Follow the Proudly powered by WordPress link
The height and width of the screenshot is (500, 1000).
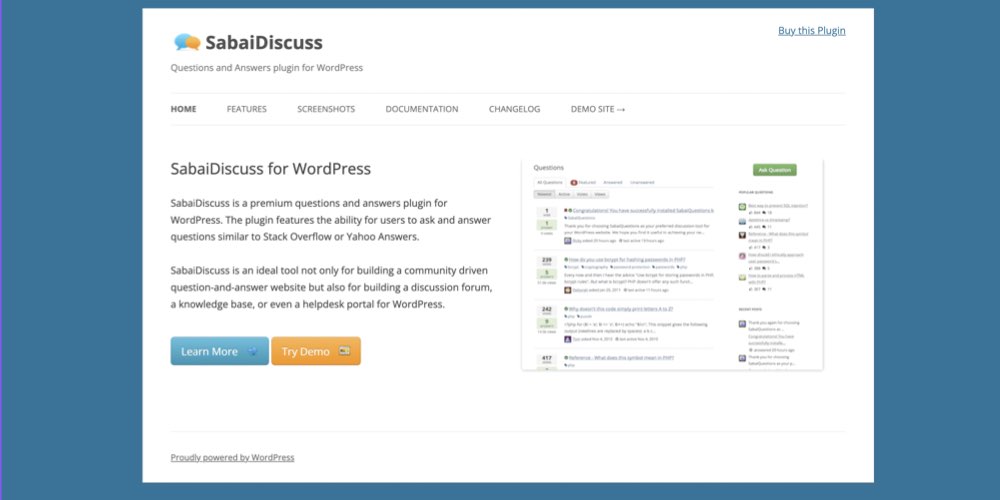pyautogui.click(x=232, y=457)
